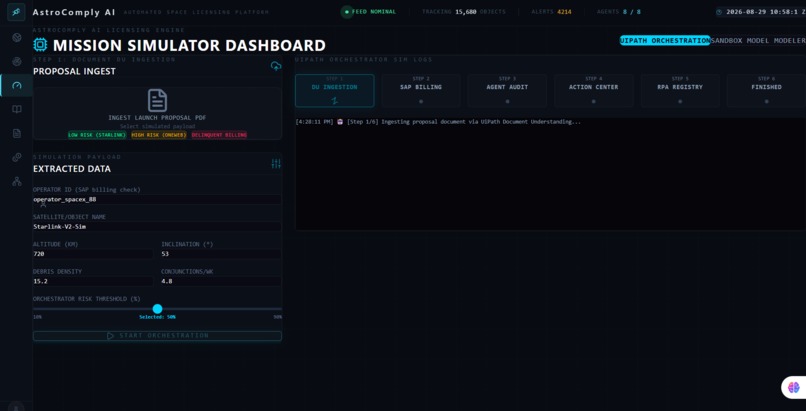
Task: Open the chain-link sidebar icon
Action: point(16,157)
